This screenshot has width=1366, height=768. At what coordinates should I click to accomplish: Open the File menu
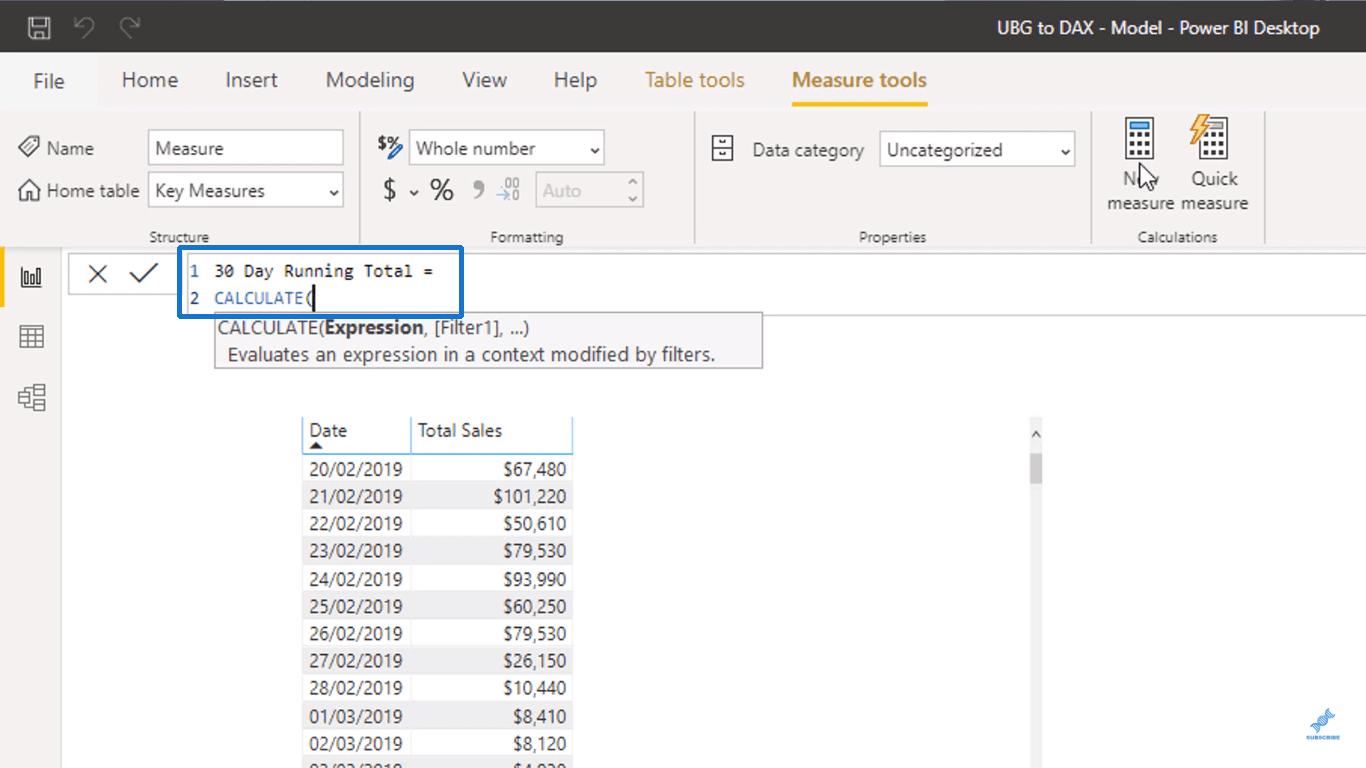49,81
